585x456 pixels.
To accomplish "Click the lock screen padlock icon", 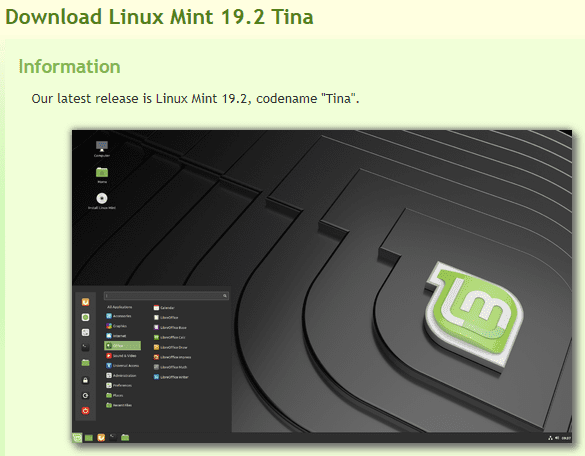I will [x=85, y=380].
